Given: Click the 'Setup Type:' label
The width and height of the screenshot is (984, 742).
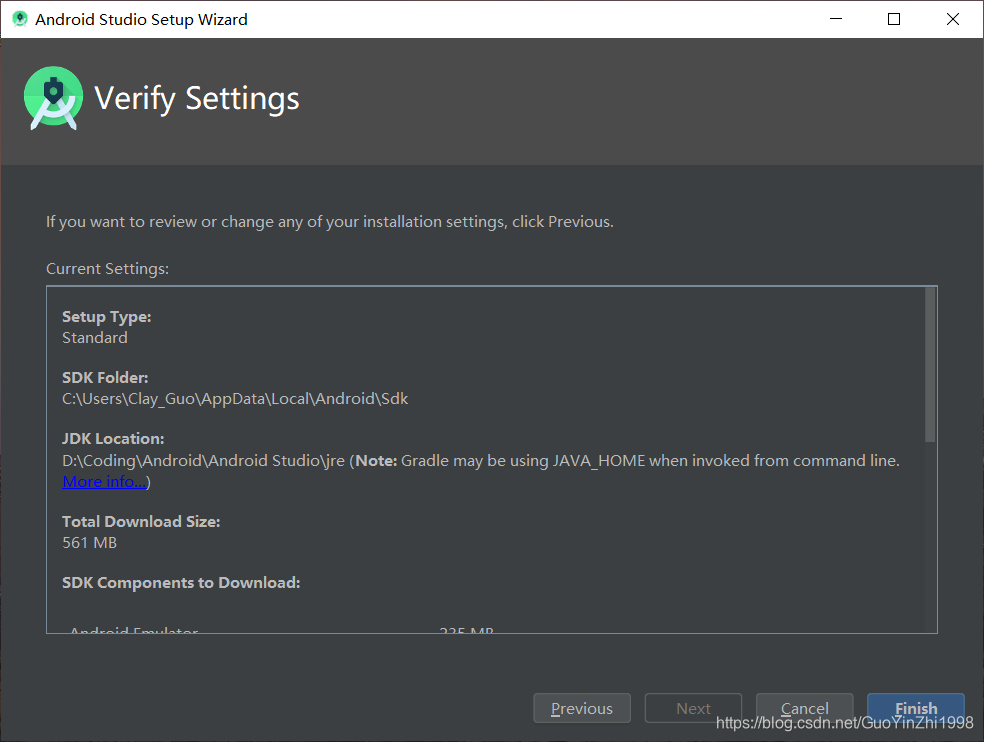Looking at the screenshot, I should click(107, 317).
